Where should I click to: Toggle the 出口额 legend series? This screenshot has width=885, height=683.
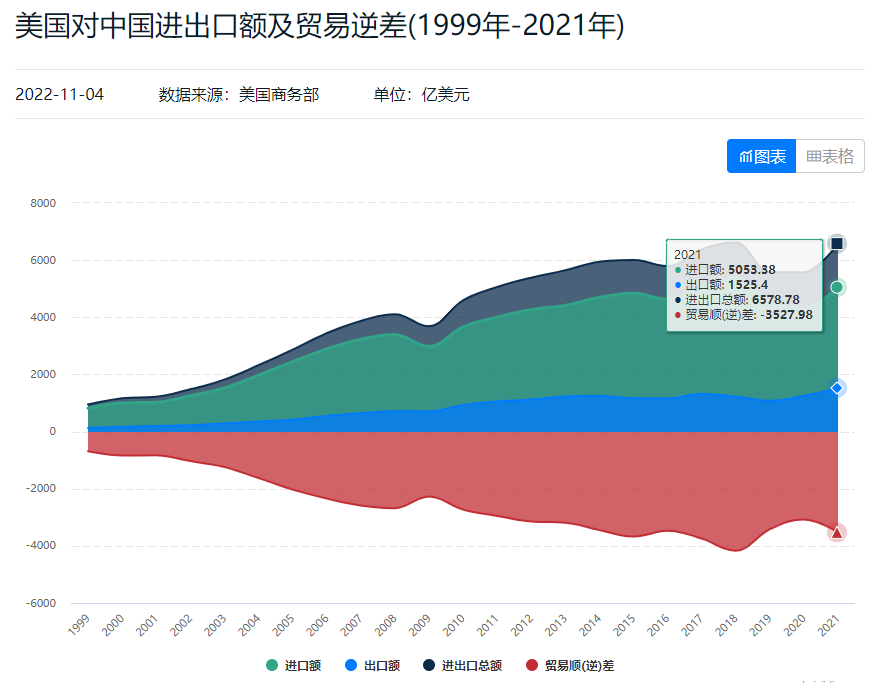point(381,665)
